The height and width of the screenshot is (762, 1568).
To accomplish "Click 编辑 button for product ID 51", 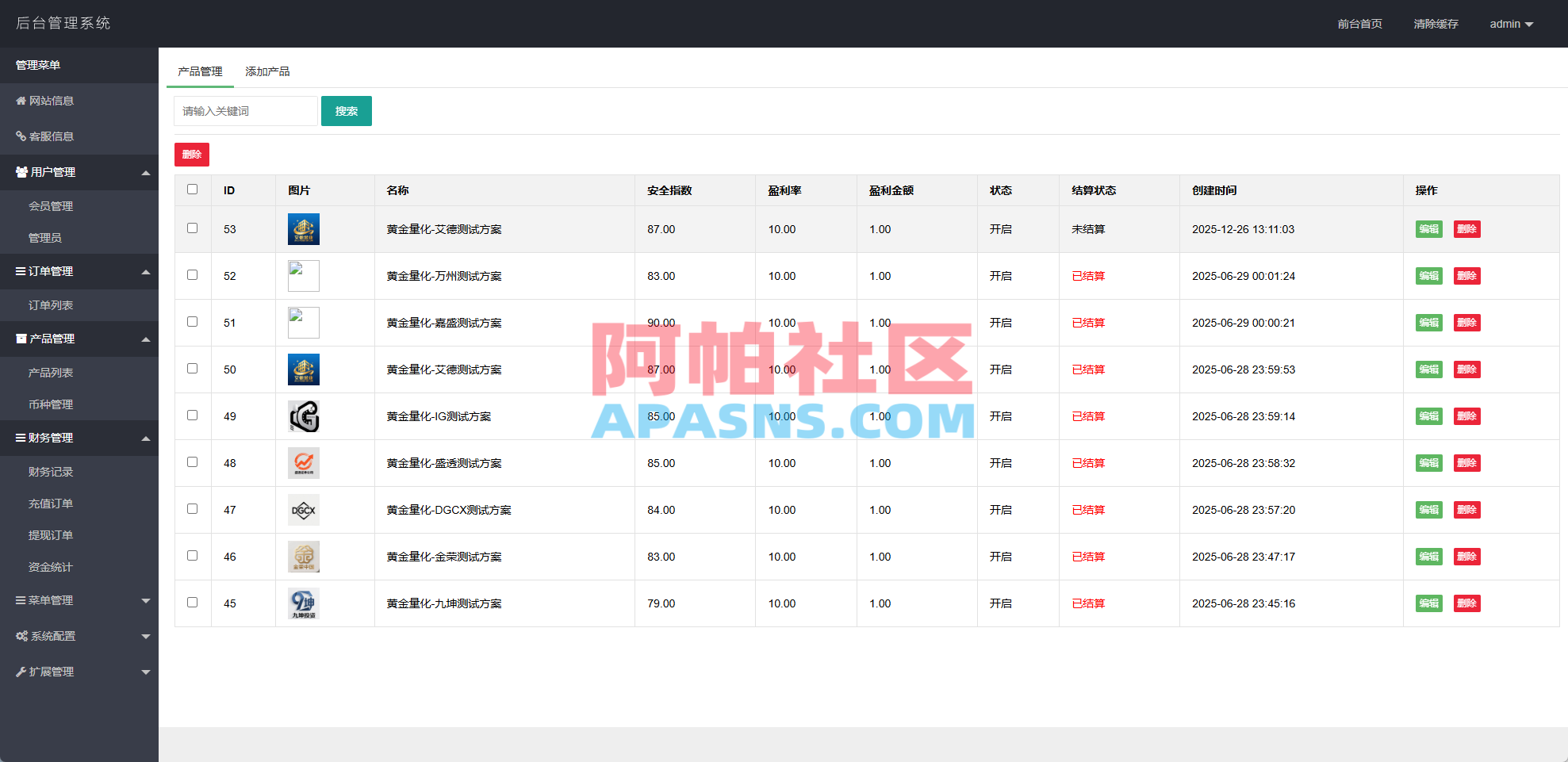I will click(1429, 323).
